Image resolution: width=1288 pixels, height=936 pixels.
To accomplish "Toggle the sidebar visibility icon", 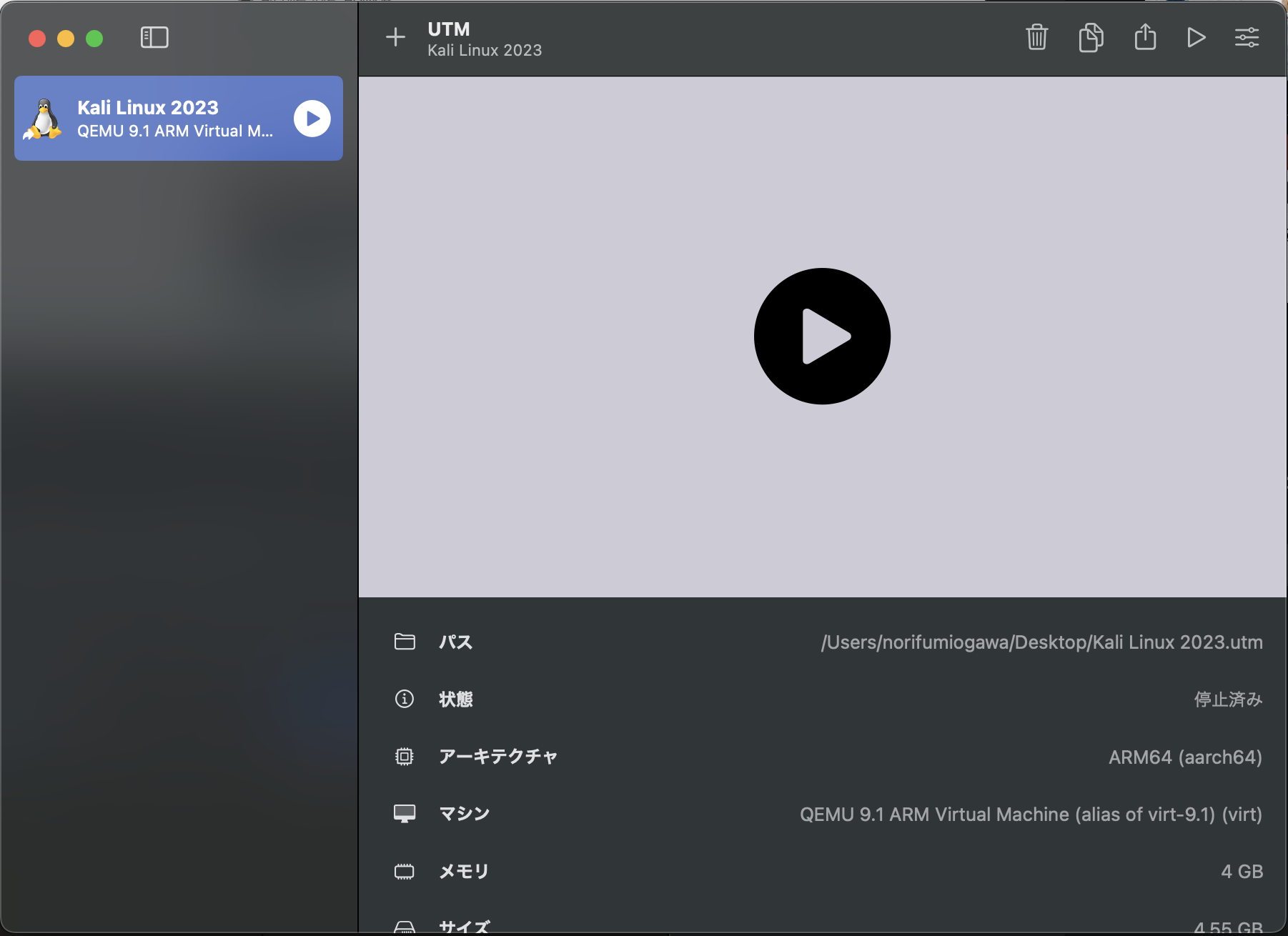I will (x=154, y=37).
